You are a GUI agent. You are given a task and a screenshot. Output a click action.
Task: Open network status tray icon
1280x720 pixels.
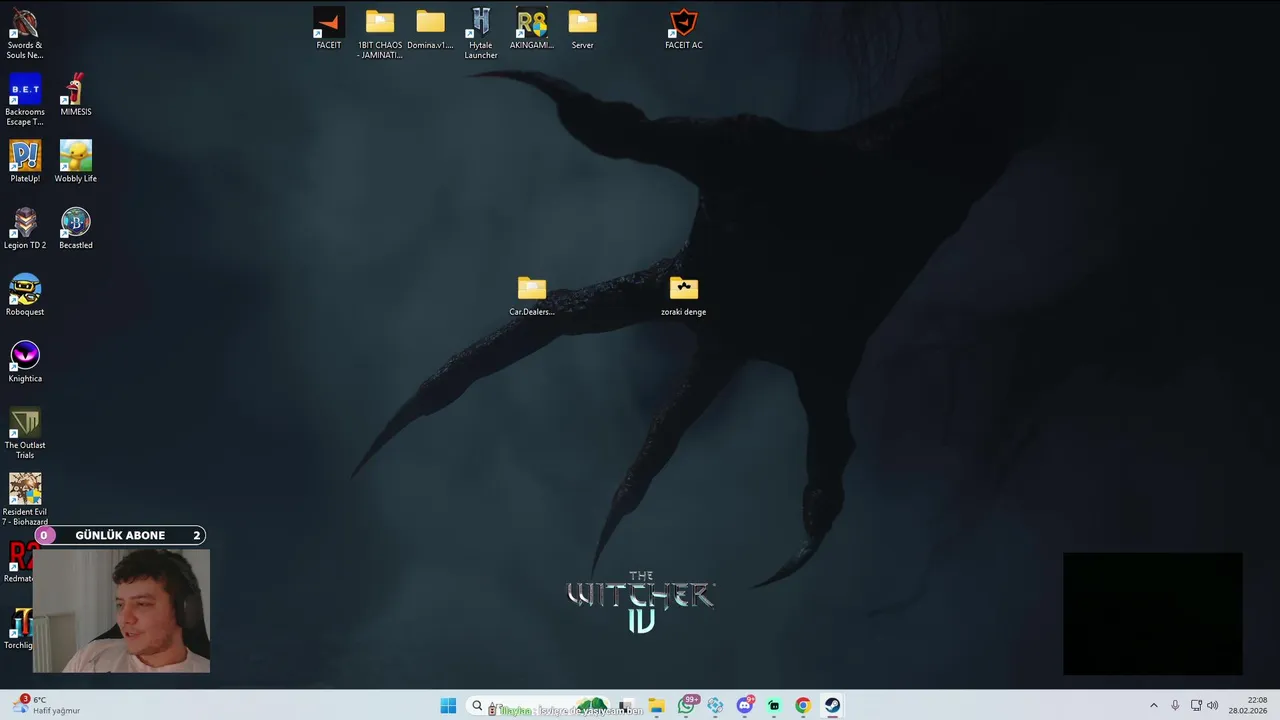coord(1196,706)
